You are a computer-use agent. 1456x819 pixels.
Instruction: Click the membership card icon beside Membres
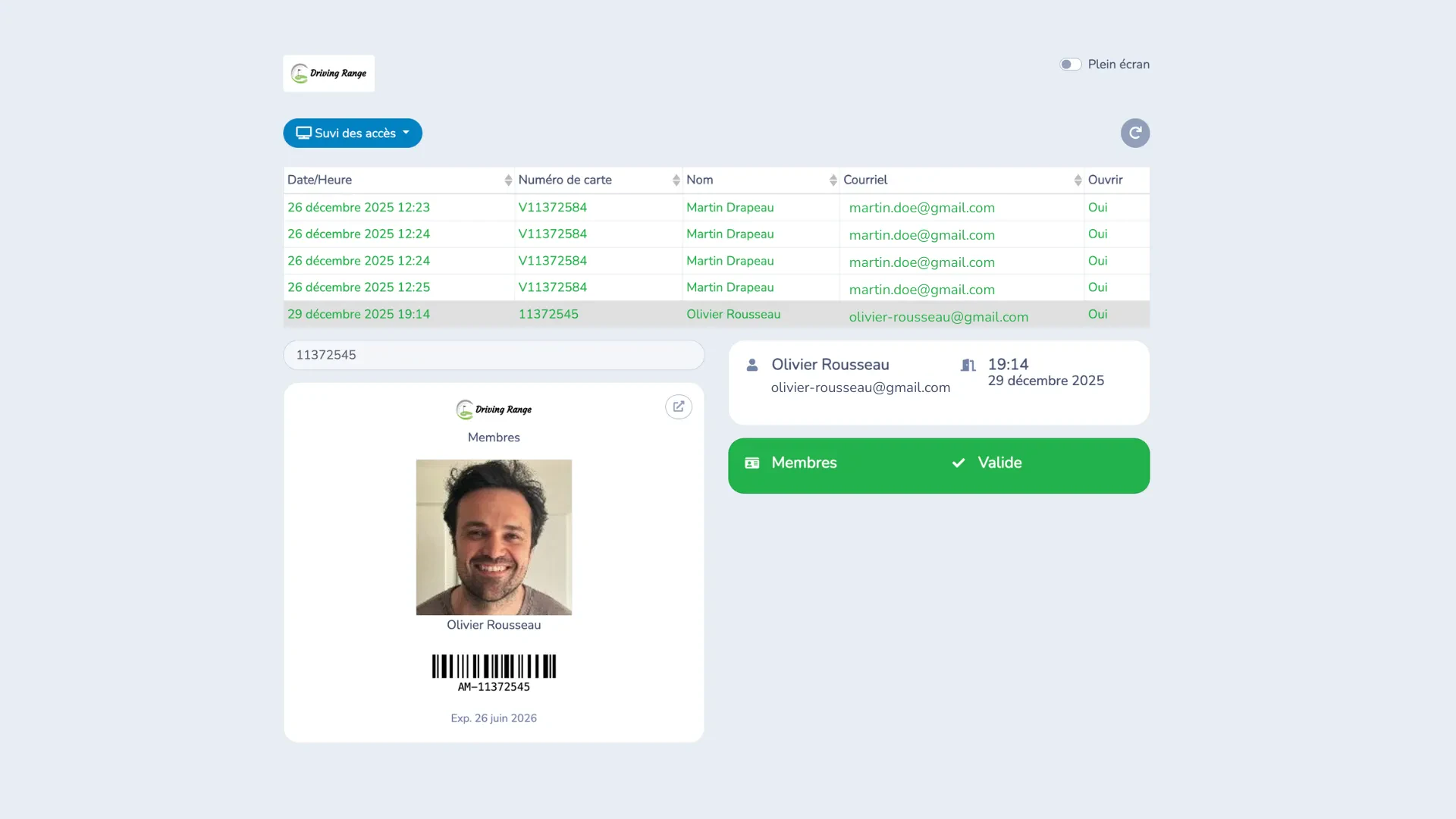click(752, 463)
